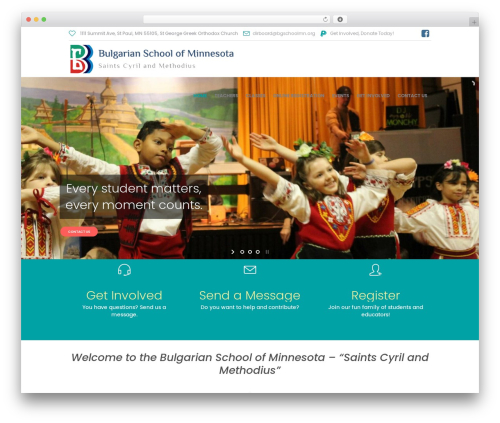Screen dimensions: 500x423
Task: Select the second slide dot
Action: [250, 252]
